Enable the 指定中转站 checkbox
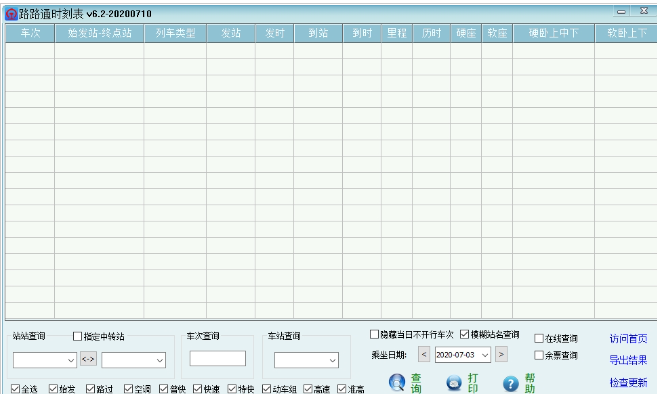The width and height of the screenshot is (657, 394). pos(78,336)
